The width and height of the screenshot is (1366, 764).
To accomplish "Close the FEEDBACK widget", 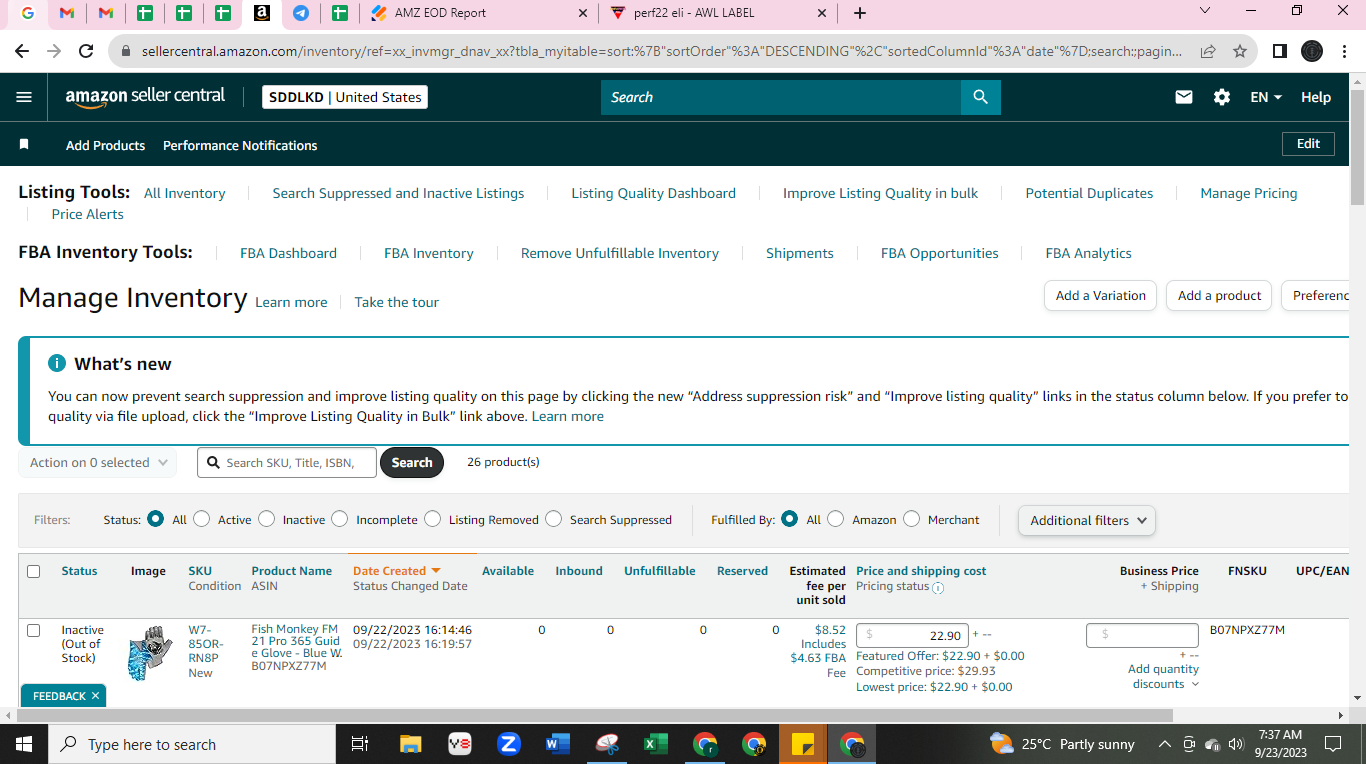I will (x=95, y=696).
